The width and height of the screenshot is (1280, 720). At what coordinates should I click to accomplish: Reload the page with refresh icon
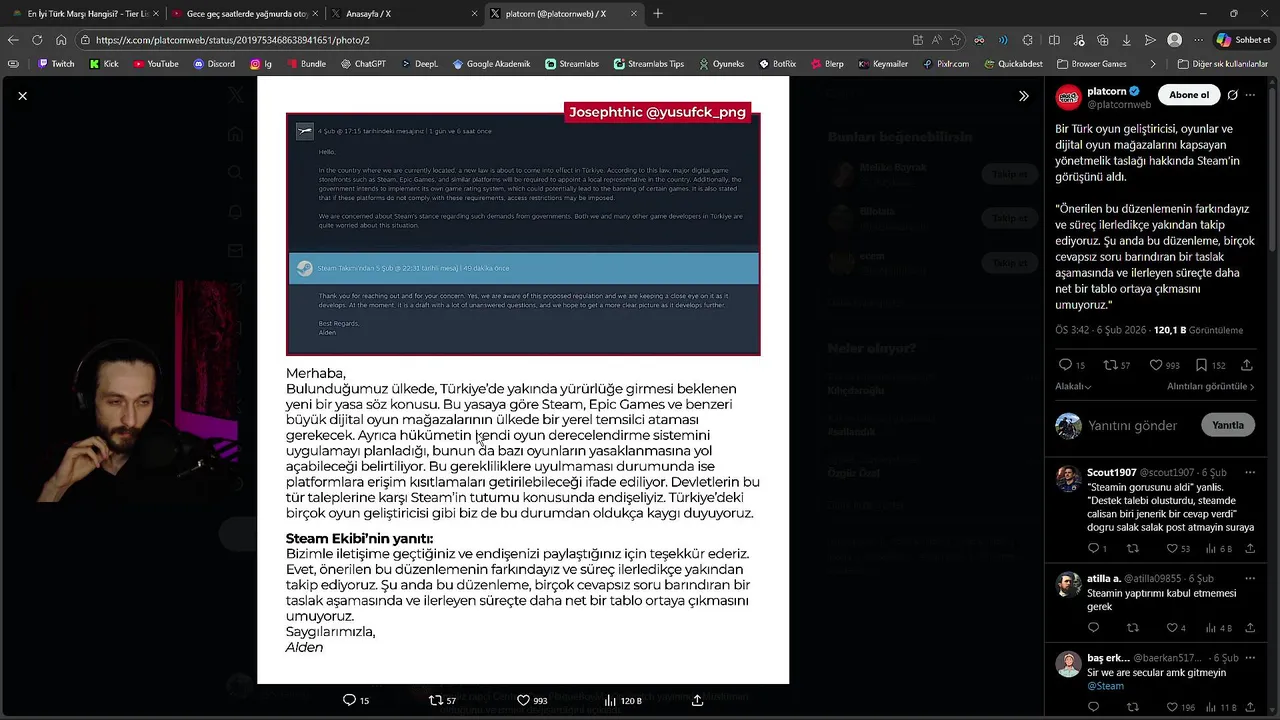click(37, 40)
